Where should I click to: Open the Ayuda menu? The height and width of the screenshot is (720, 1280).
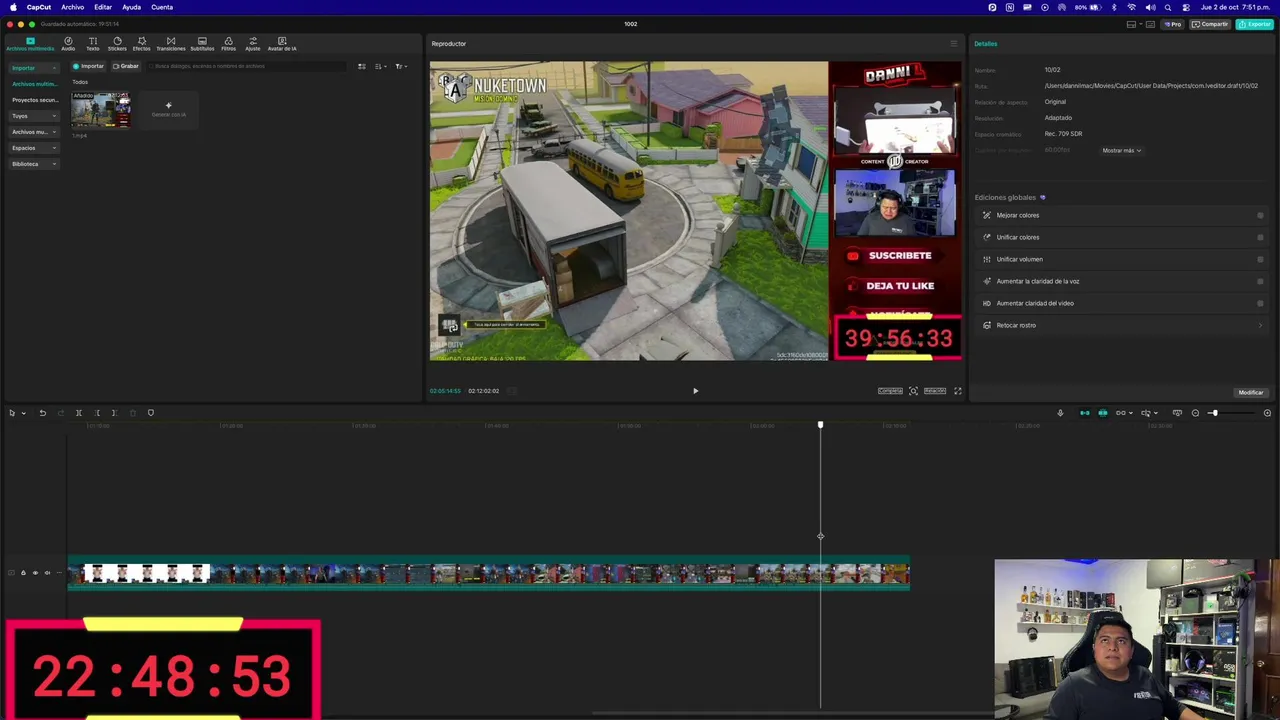click(131, 7)
